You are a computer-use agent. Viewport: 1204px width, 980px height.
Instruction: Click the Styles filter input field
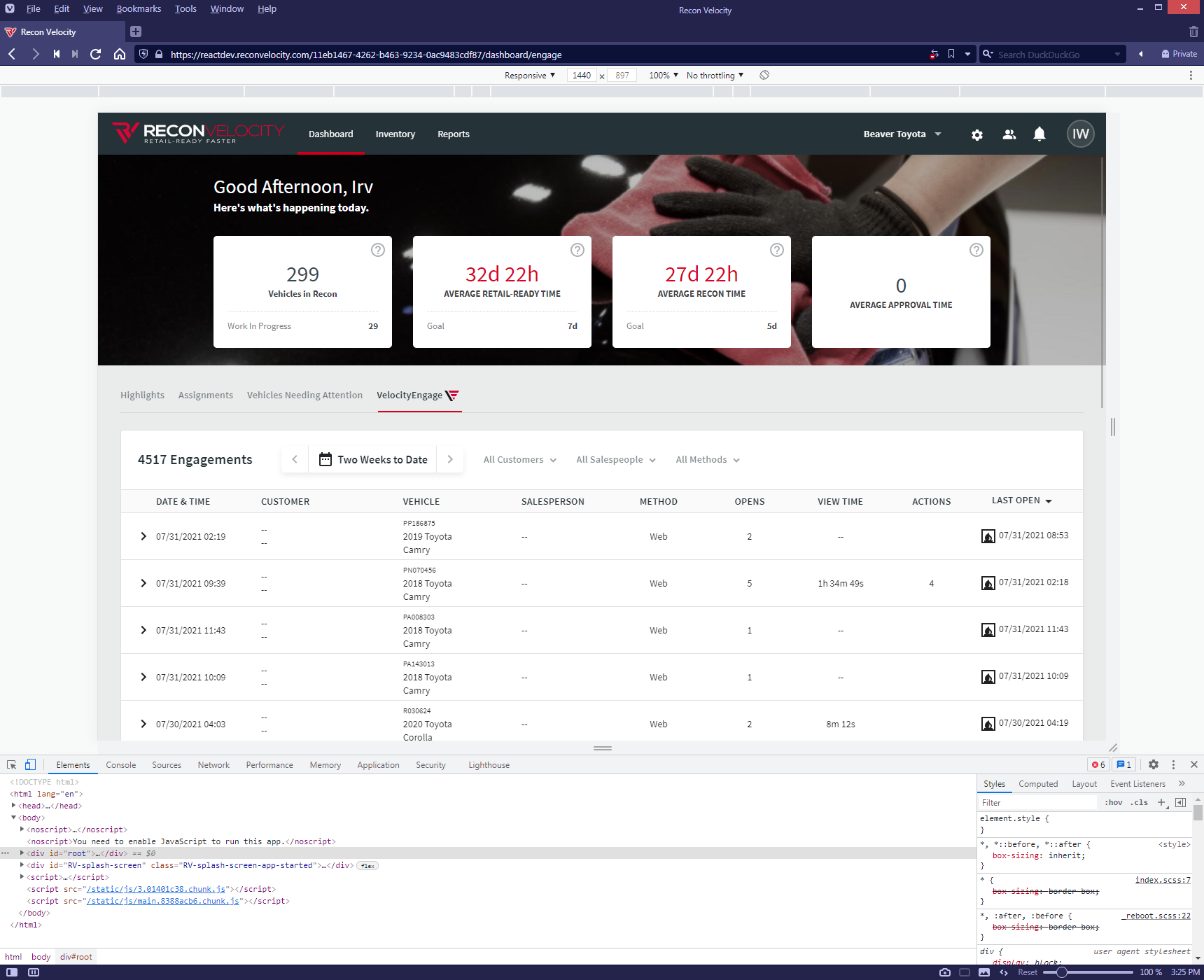1036,803
